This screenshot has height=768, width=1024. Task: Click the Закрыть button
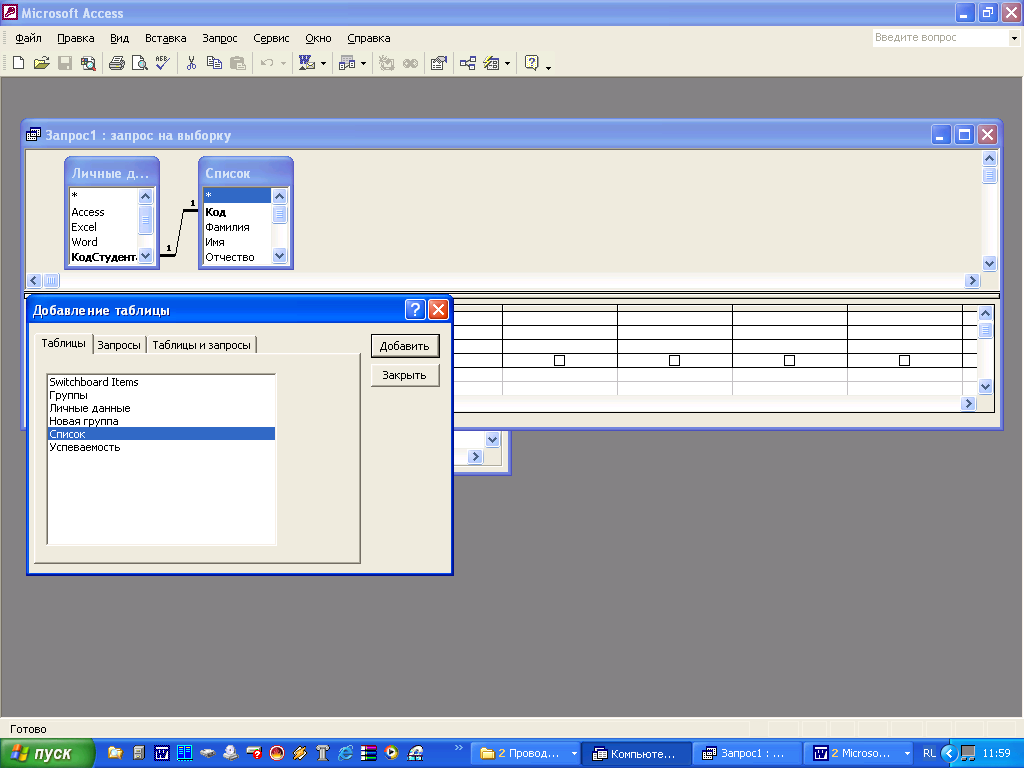[x=405, y=376]
